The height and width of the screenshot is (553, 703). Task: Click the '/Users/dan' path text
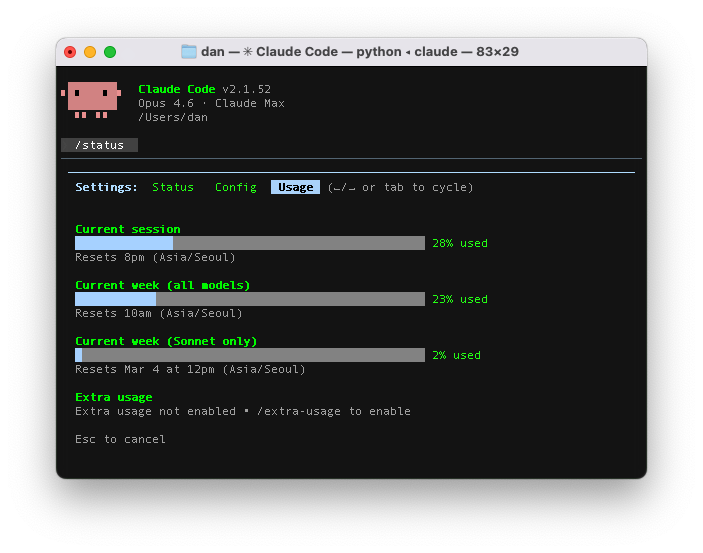pyautogui.click(x=173, y=118)
